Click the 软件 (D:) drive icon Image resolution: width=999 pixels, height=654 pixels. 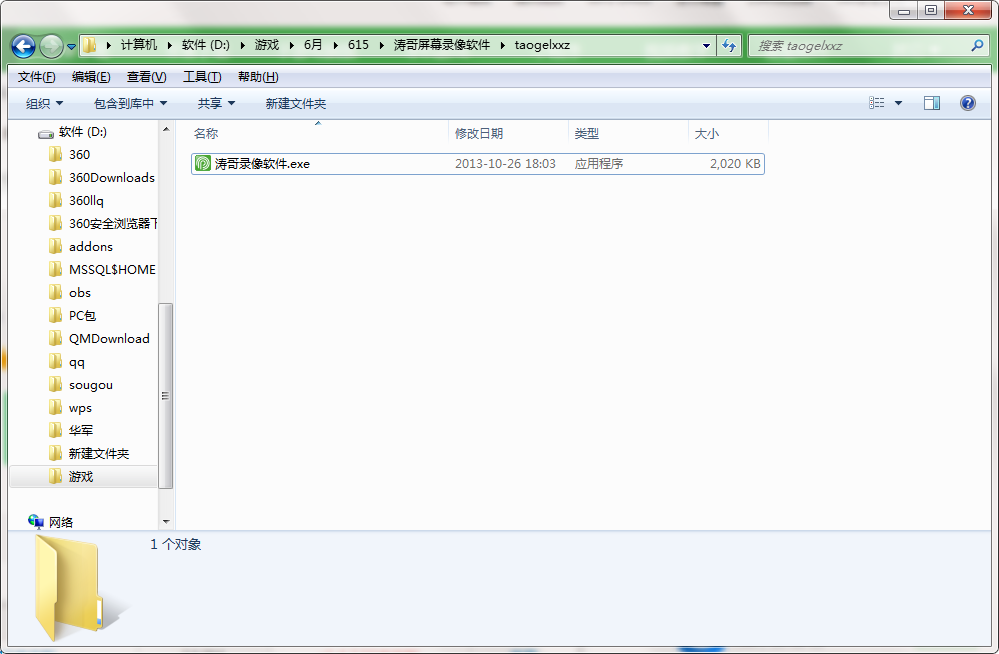[46, 132]
